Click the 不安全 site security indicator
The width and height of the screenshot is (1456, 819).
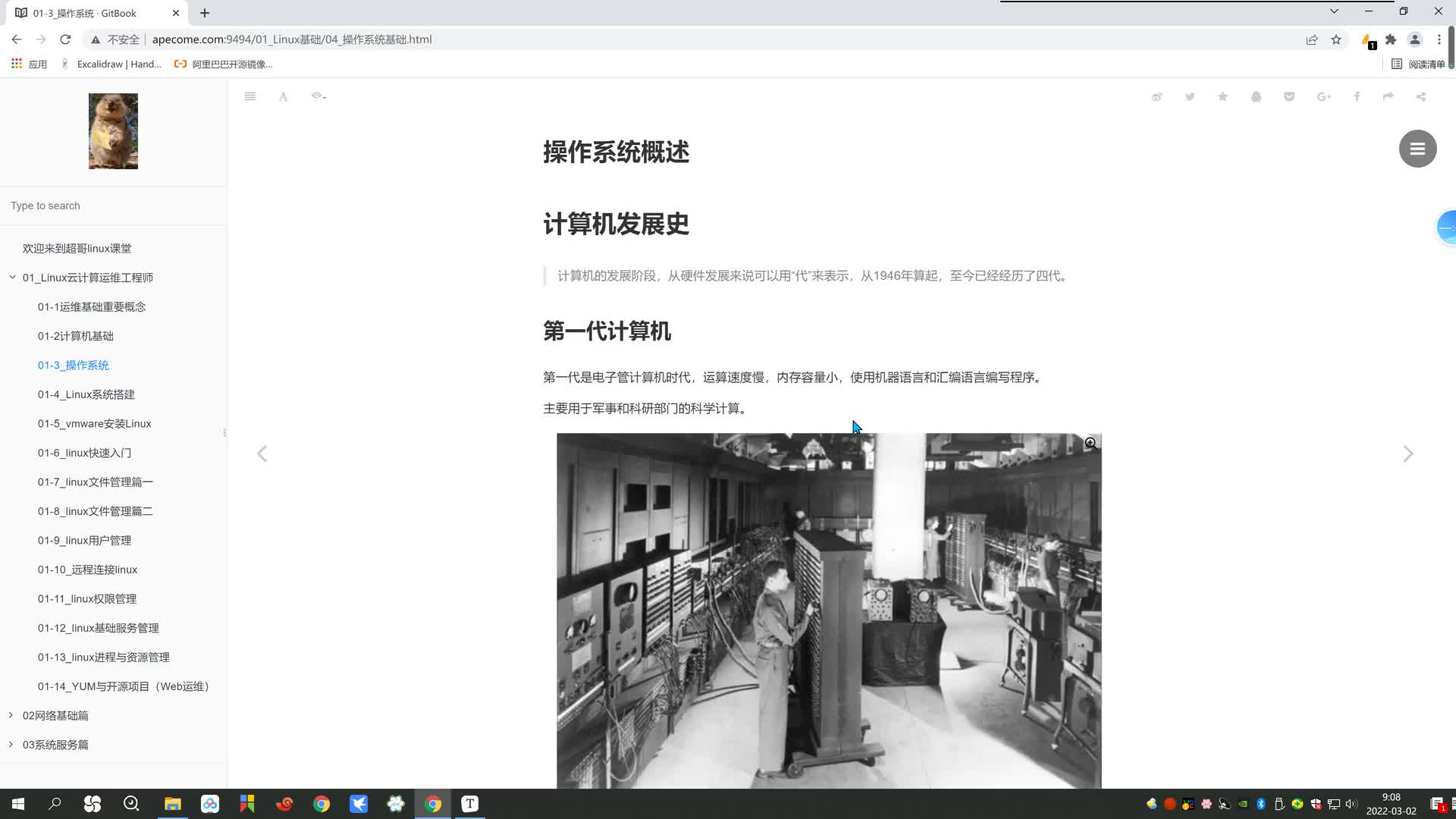point(115,39)
